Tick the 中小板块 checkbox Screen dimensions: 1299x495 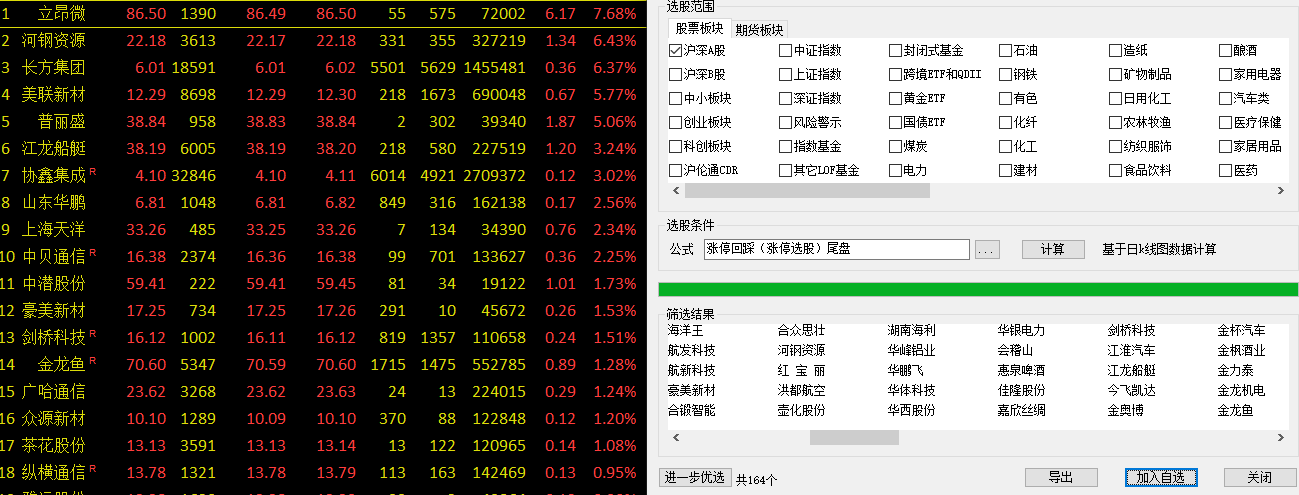676,98
